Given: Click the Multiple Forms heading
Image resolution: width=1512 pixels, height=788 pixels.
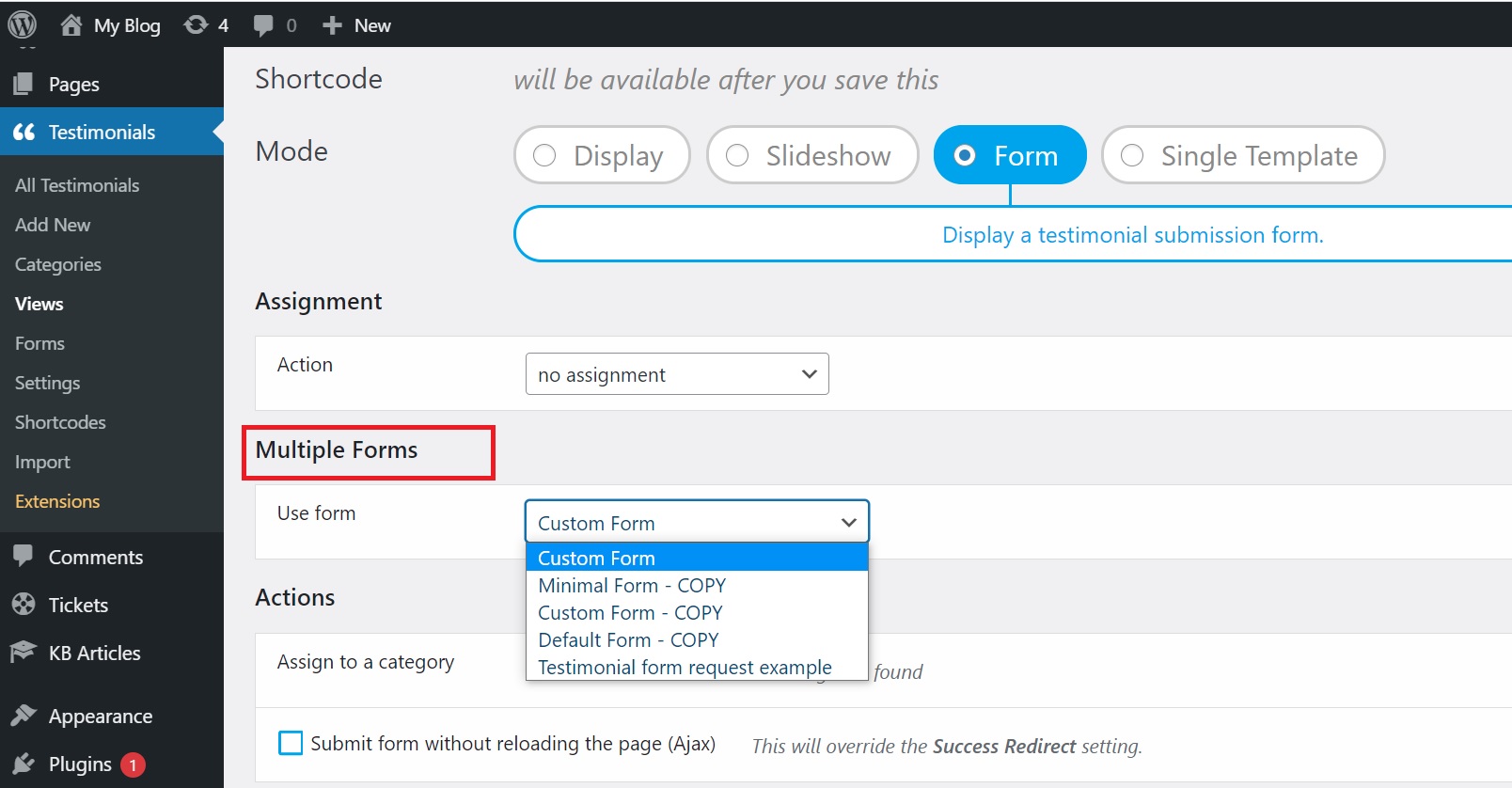Looking at the screenshot, I should [337, 449].
